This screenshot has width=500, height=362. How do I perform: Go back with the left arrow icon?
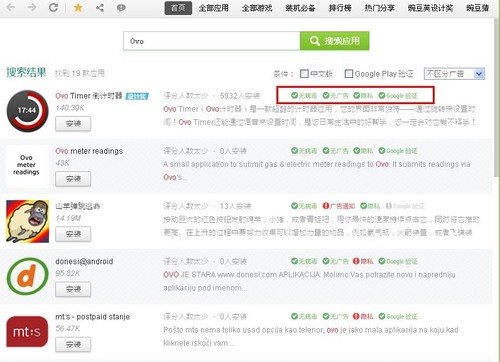11,7
